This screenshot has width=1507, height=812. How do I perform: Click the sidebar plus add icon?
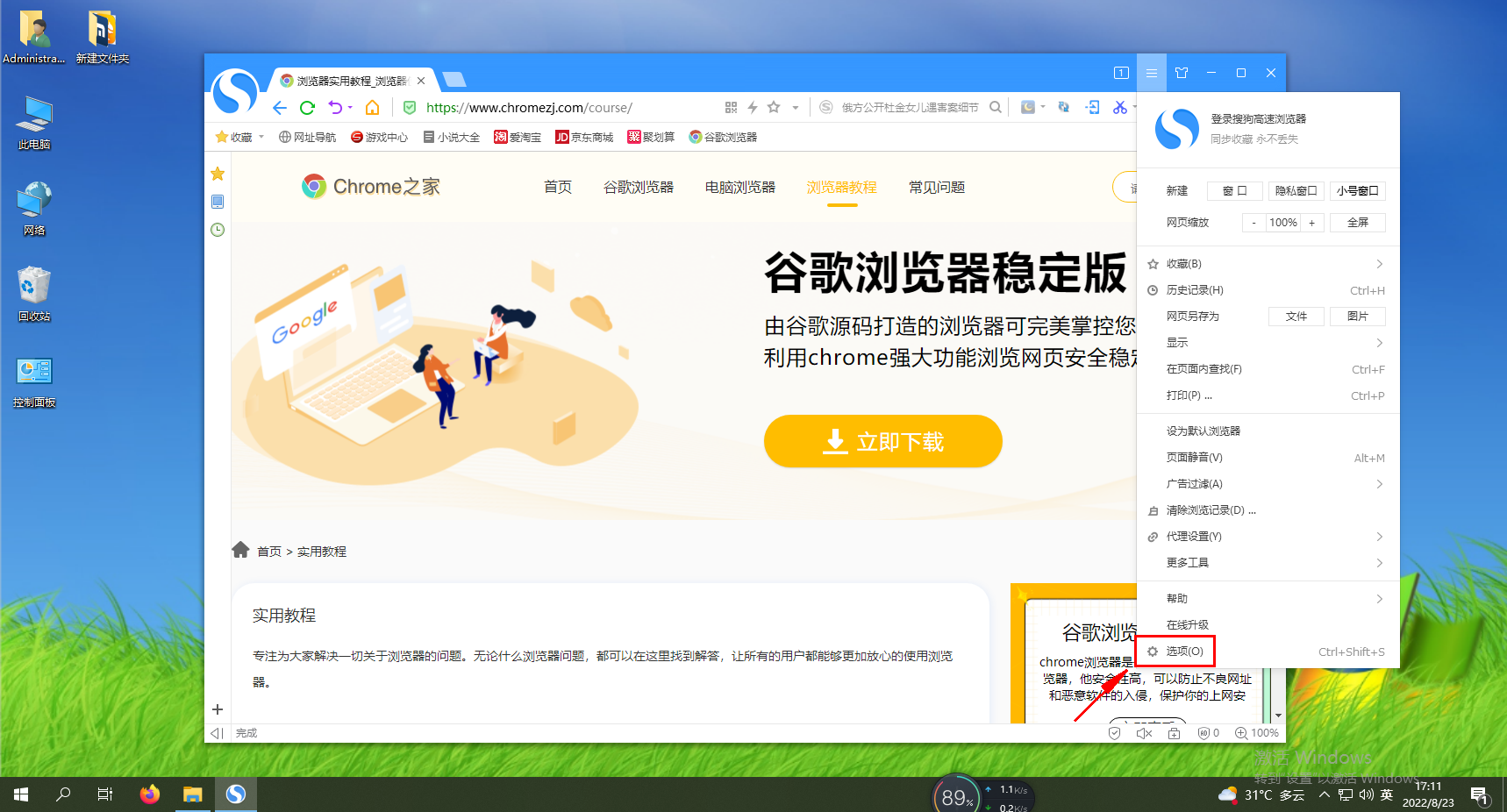[x=218, y=709]
